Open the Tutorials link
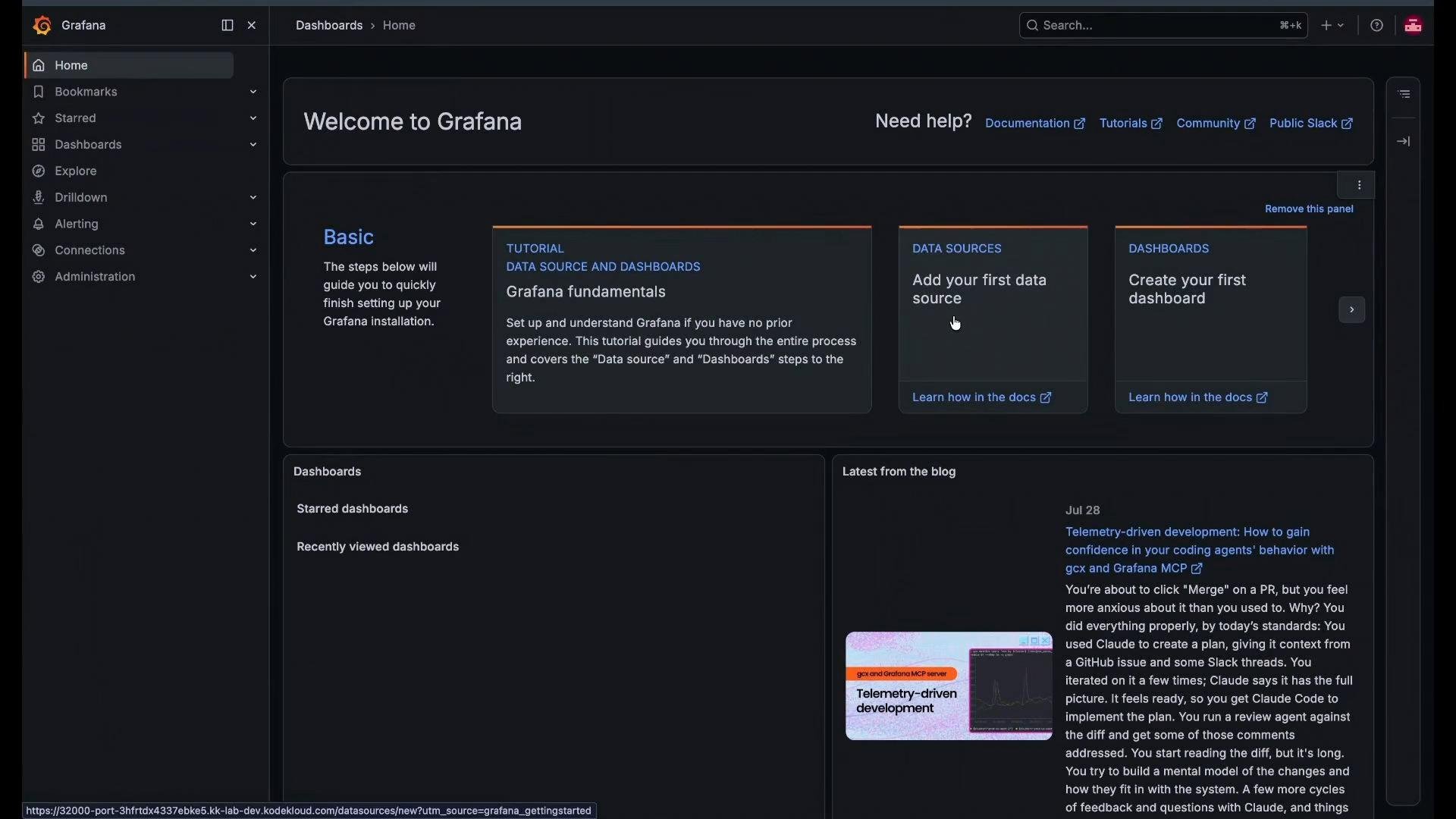Screen dimensions: 1456x819 (x=1131, y=124)
